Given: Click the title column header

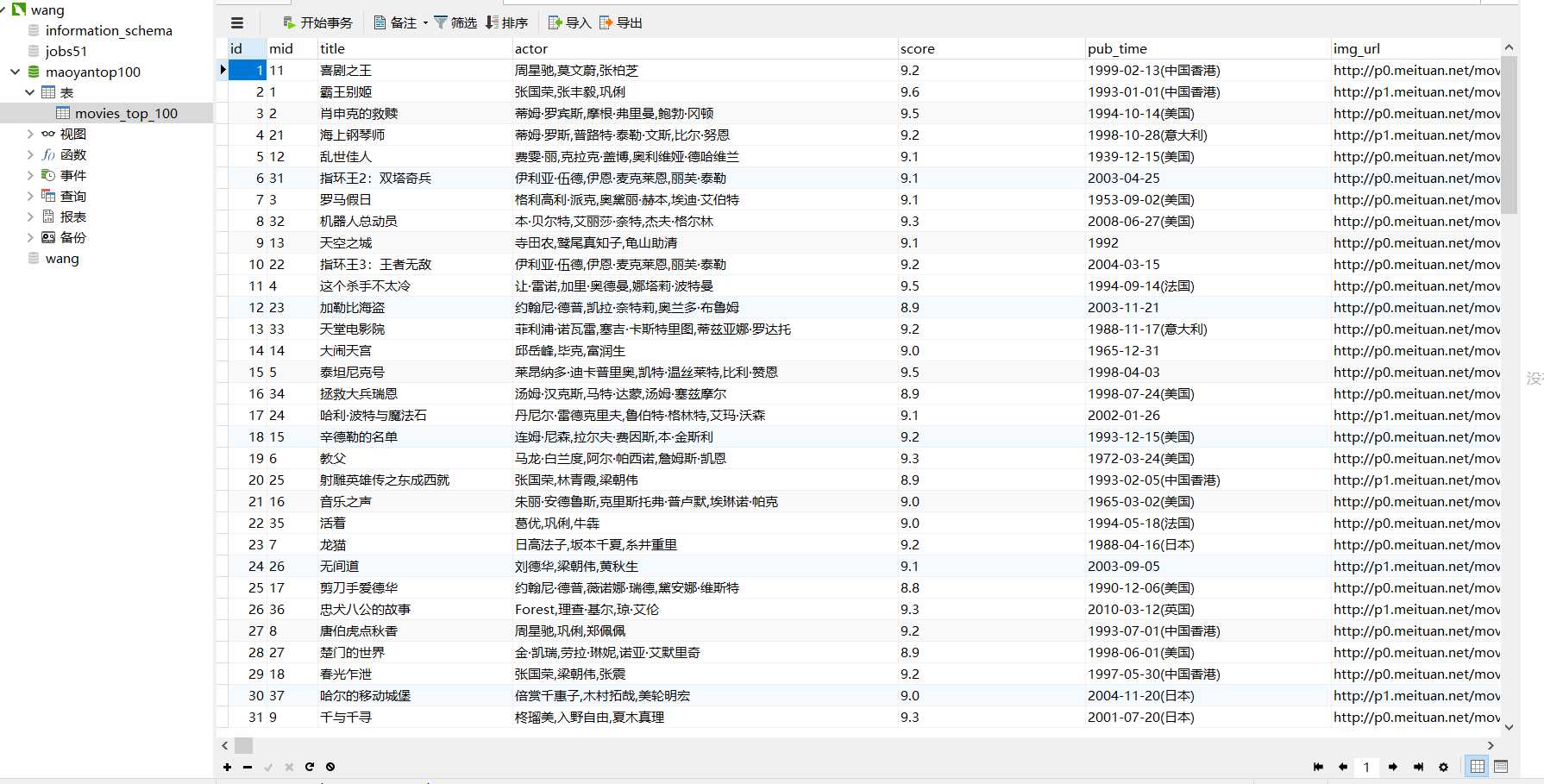Looking at the screenshot, I should tap(415, 49).
